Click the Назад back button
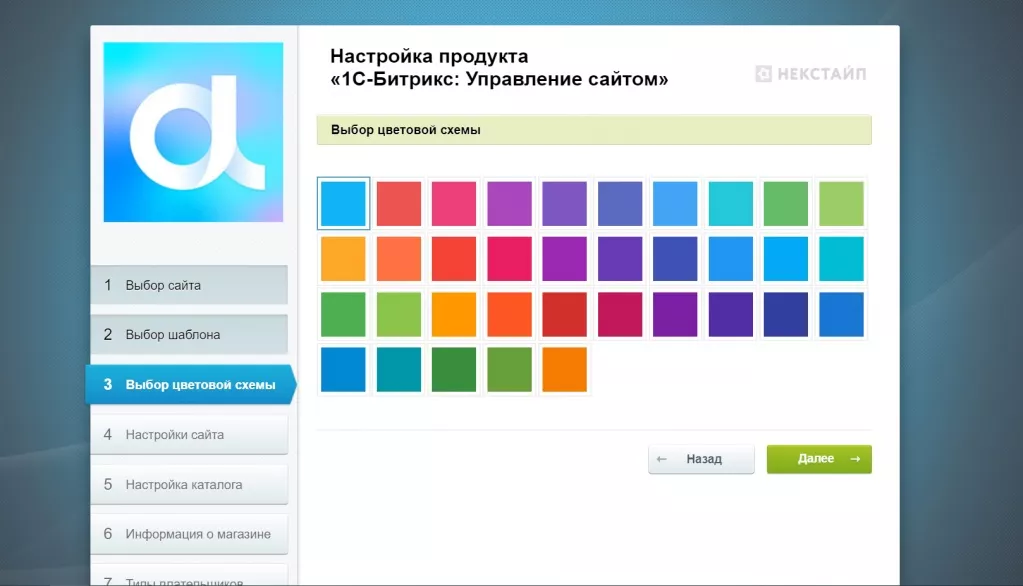Viewport: 1023px width, 586px height. (701, 459)
